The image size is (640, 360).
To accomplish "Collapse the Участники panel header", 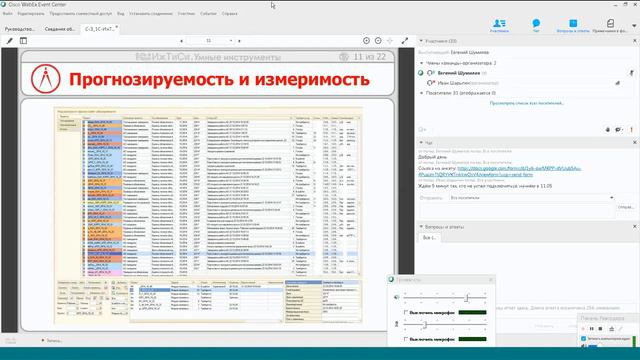I will coord(421,41).
